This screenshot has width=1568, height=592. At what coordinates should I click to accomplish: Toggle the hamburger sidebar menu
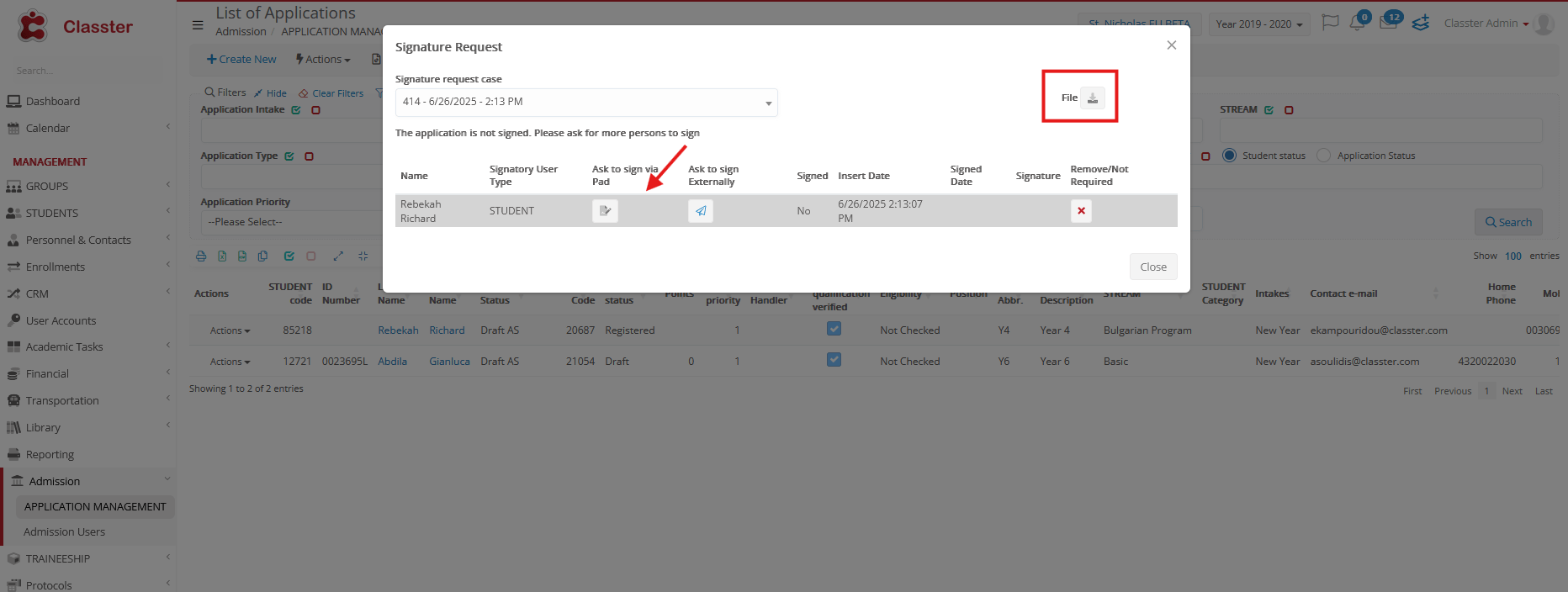[198, 25]
